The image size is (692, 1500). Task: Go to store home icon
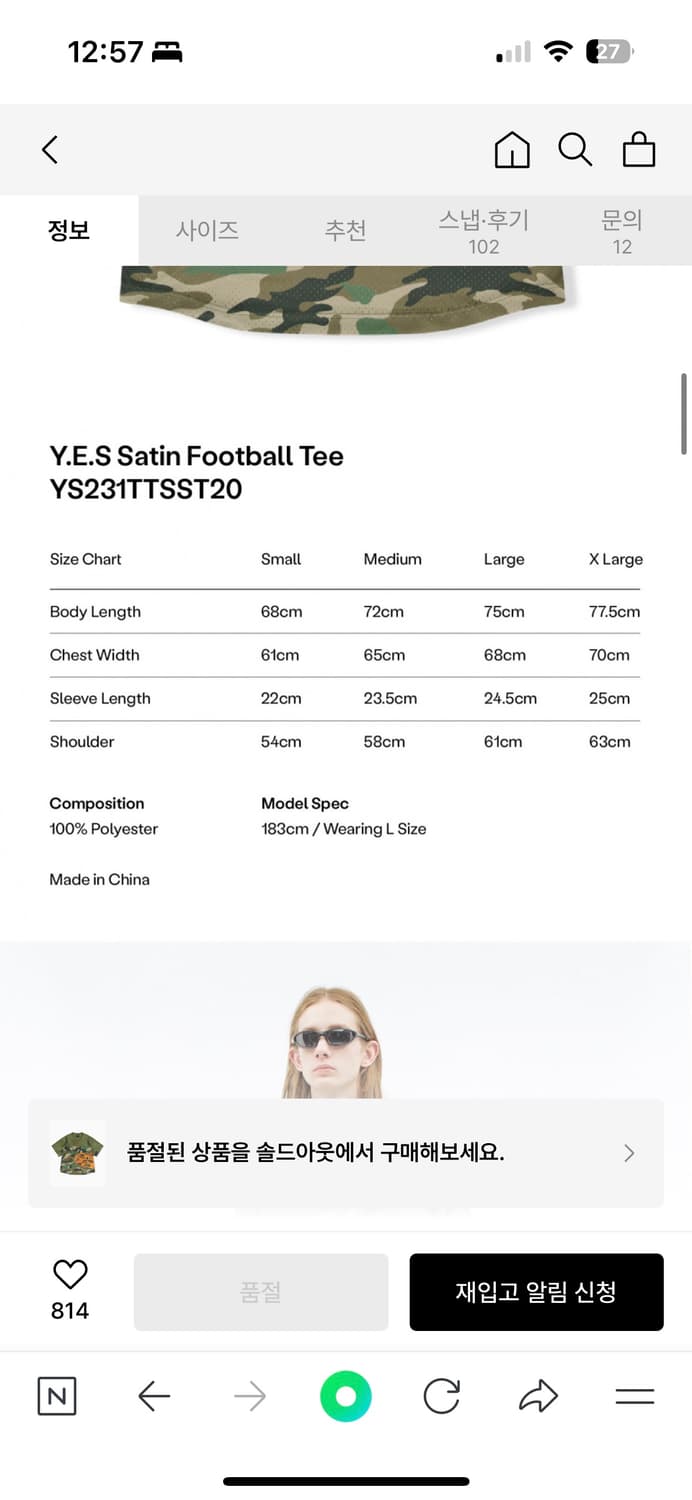tap(512, 150)
